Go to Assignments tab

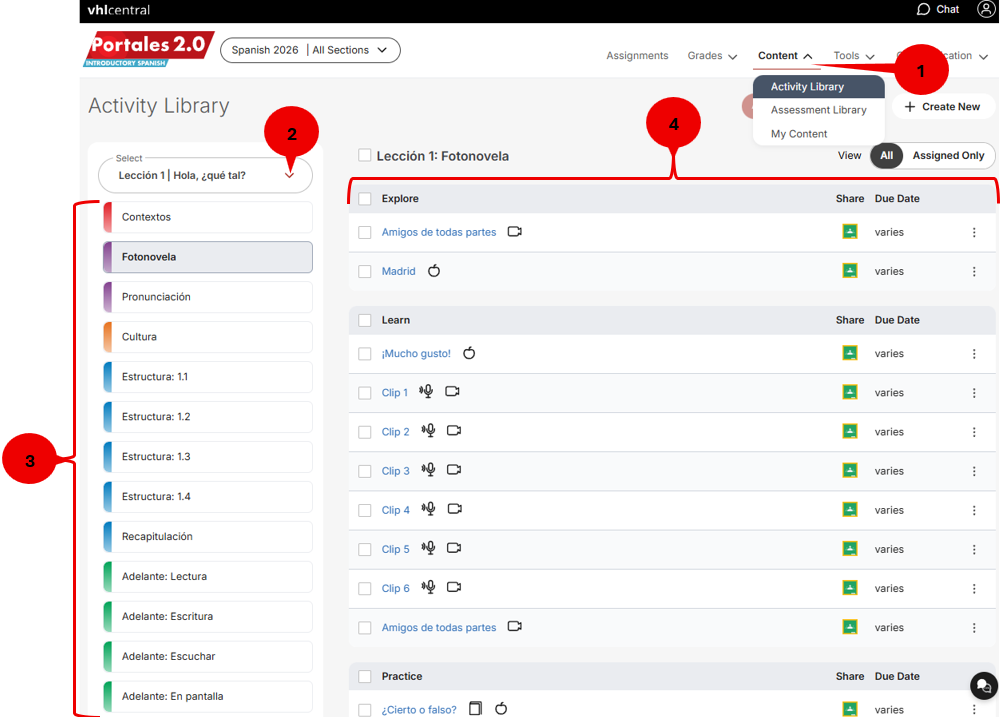pos(637,56)
